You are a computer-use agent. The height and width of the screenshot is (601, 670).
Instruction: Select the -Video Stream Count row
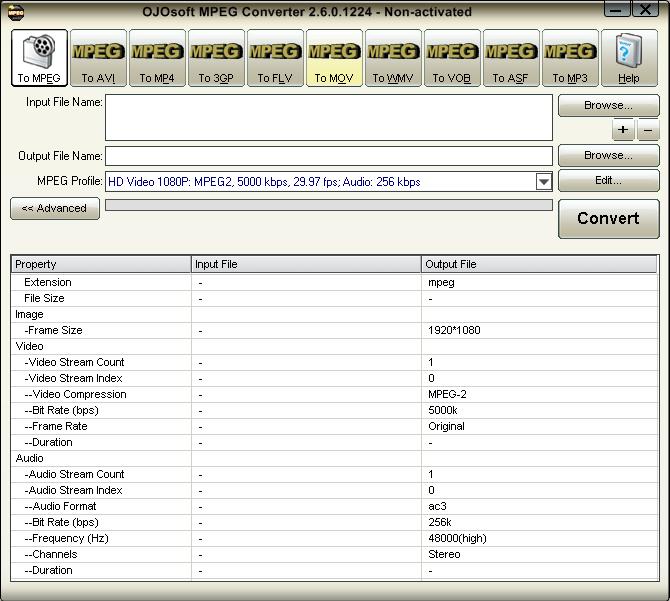coord(335,362)
